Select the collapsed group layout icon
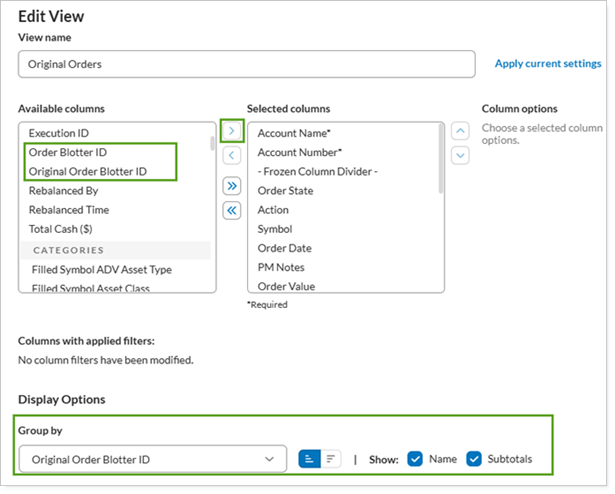Screen dimensions: 615x494 (330, 459)
